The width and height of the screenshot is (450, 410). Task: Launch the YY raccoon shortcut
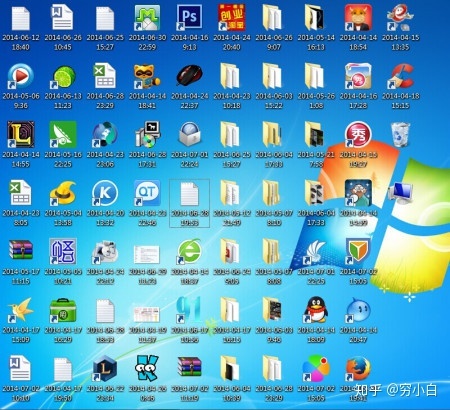click(147, 76)
